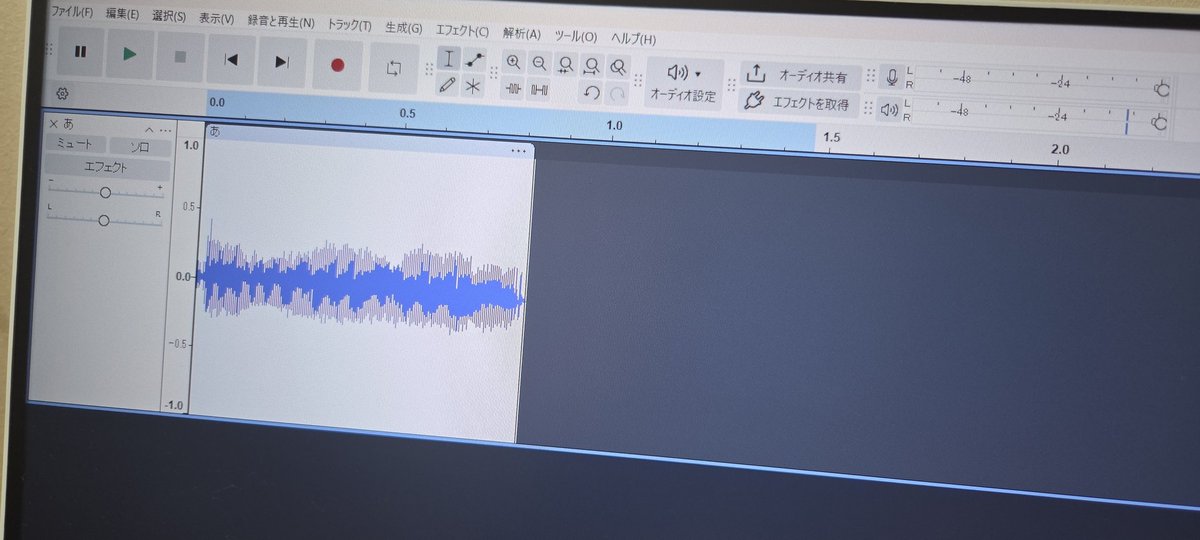This screenshot has width=1200, height=540.
Task: Open the 表示(V) menu
Action: click(x=216, y=19)
